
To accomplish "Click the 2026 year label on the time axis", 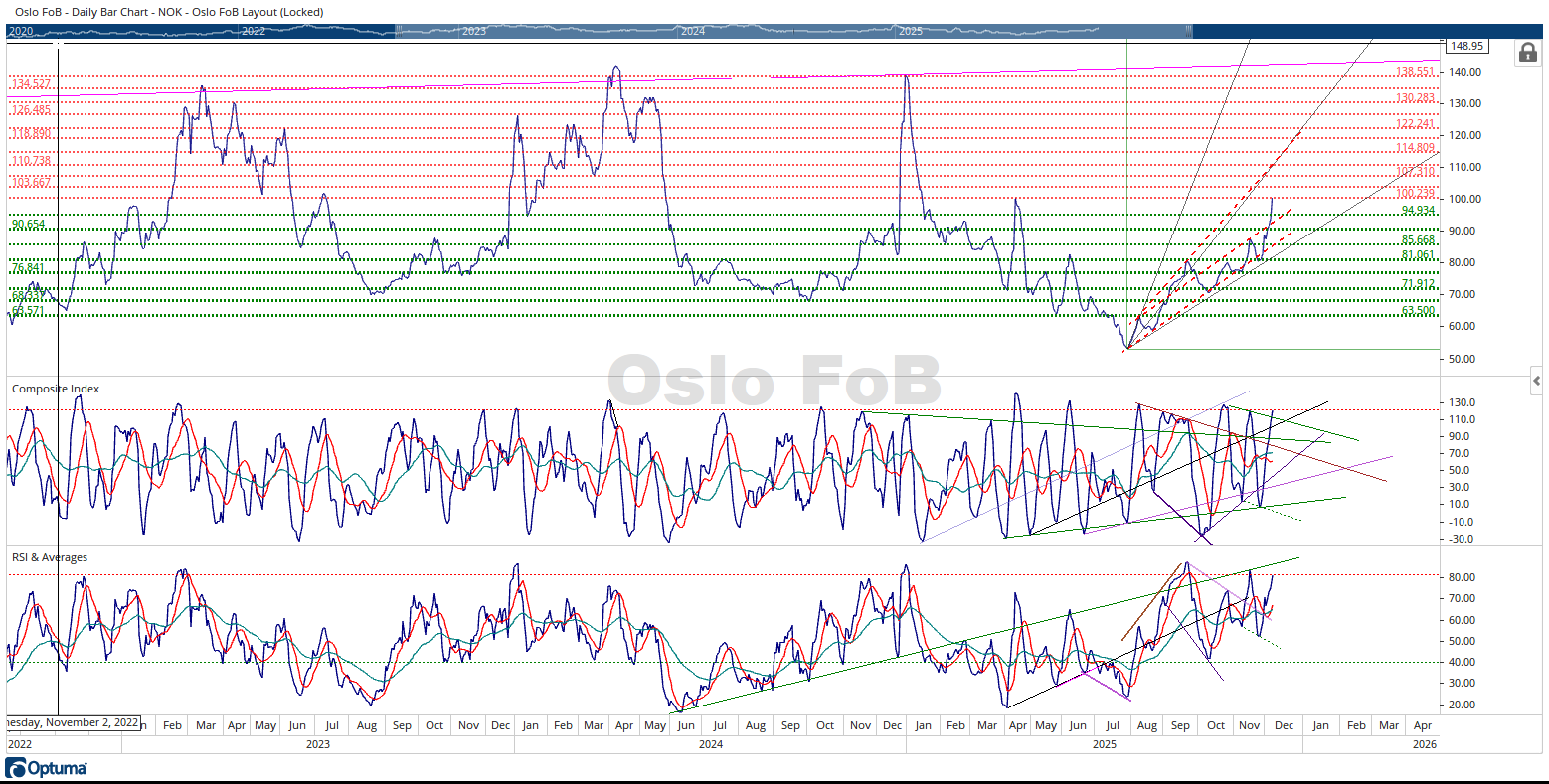I will pos(1424,743).
